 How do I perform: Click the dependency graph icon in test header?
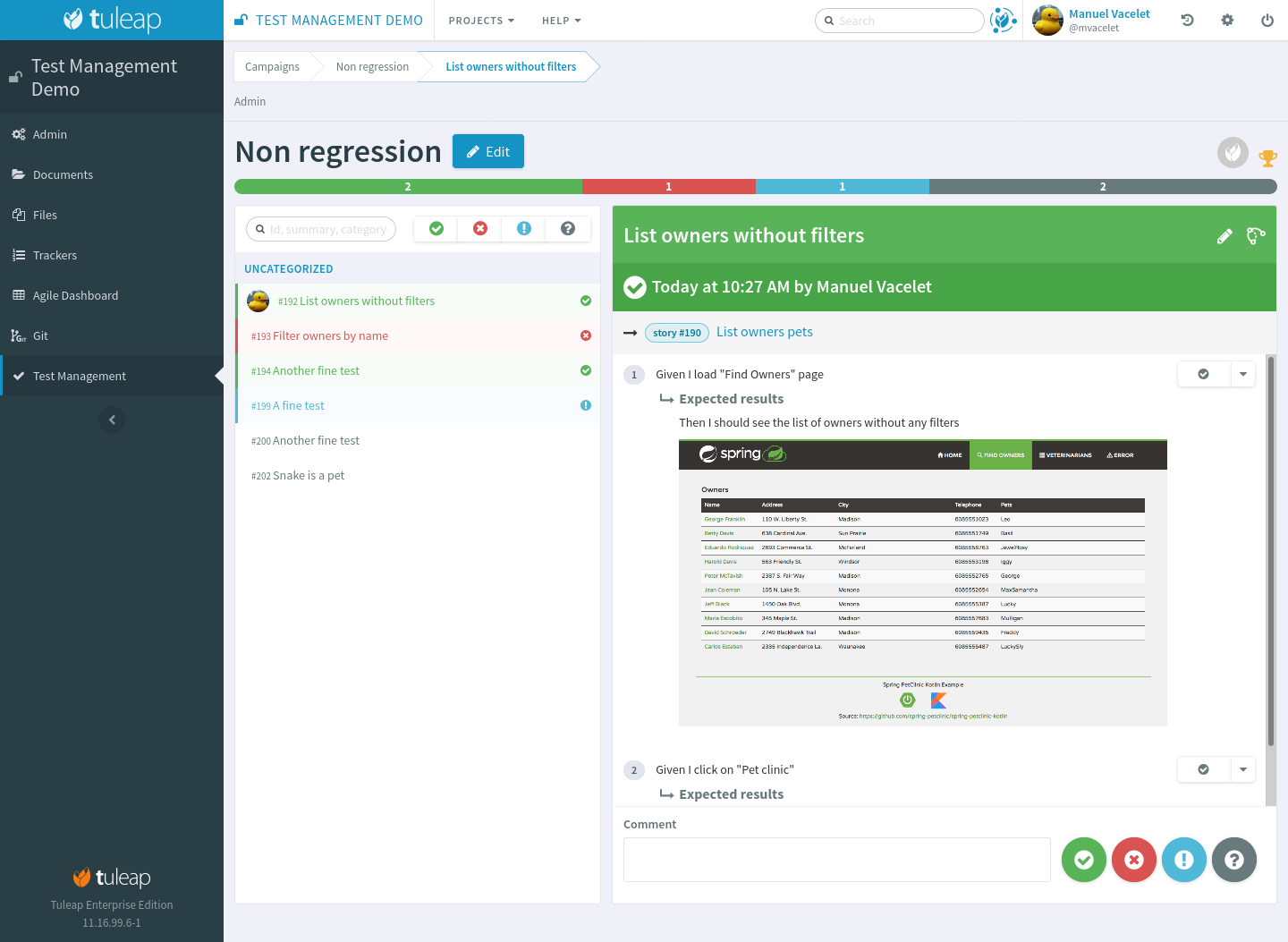click(1256, 236)
